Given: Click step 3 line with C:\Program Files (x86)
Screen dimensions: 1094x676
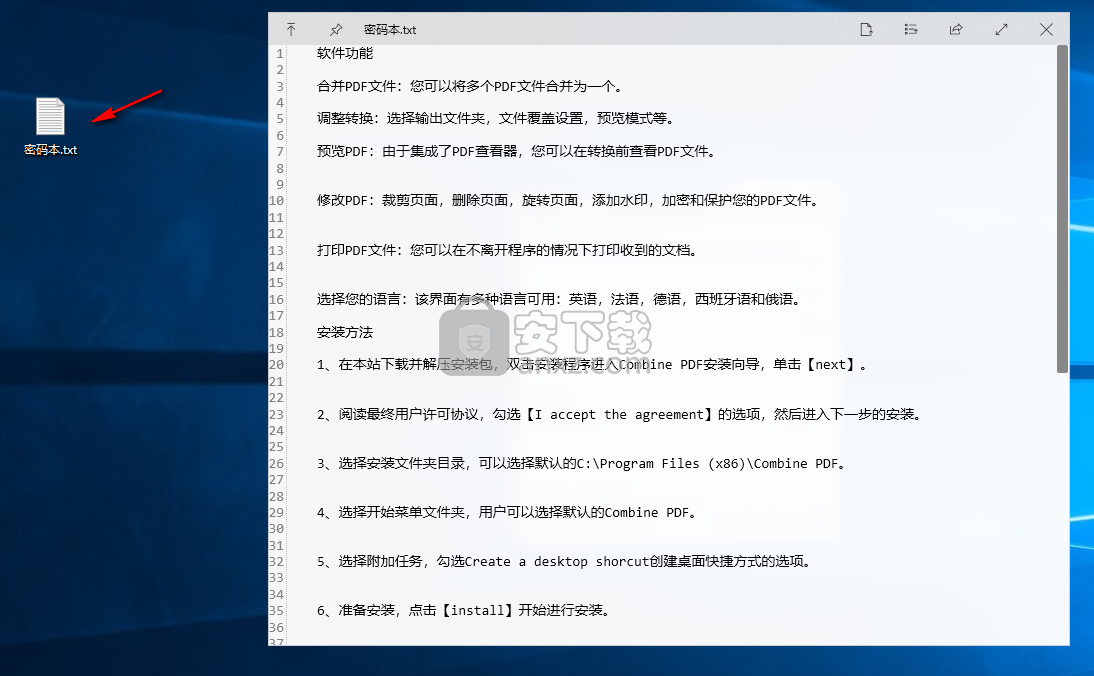Looking at the screenshot, I should pyautogui.click(x=582, y=463).
